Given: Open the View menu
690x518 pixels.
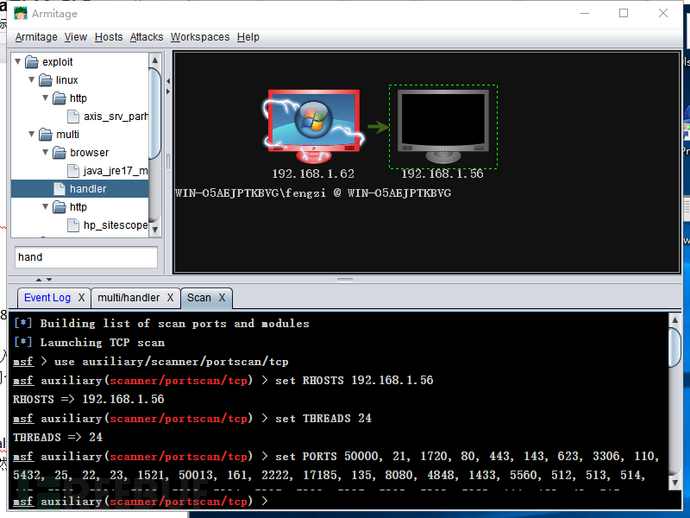Looking at the screenshot, I should [x=76, y=37].
